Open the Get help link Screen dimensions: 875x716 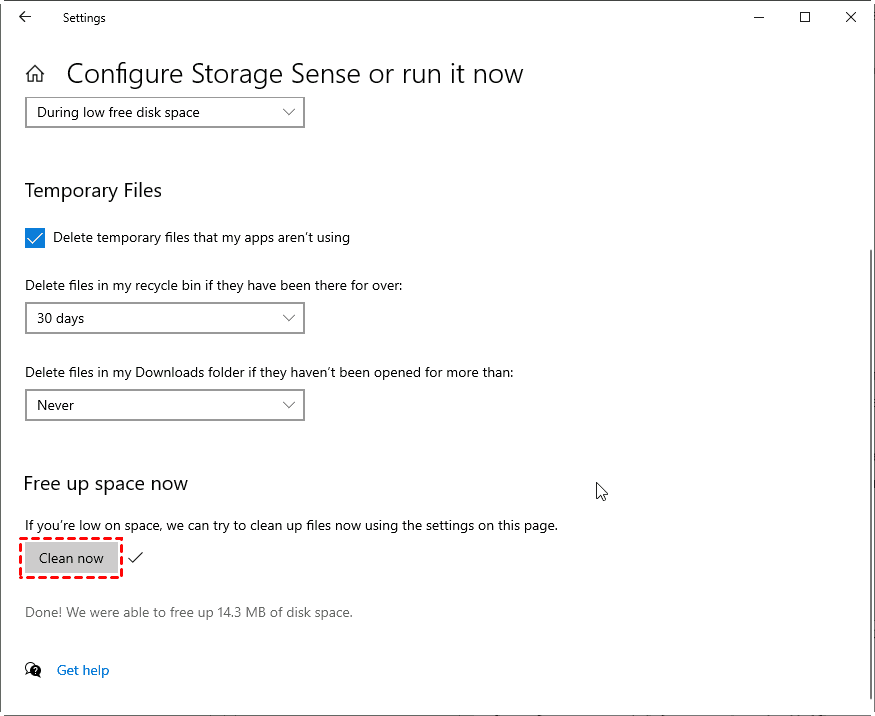[82, 670]
